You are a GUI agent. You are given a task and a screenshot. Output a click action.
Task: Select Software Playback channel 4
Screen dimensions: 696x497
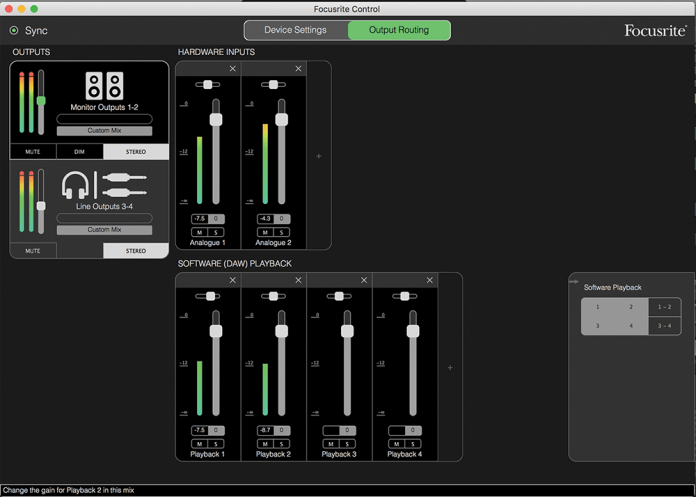[x=631, y=326]
